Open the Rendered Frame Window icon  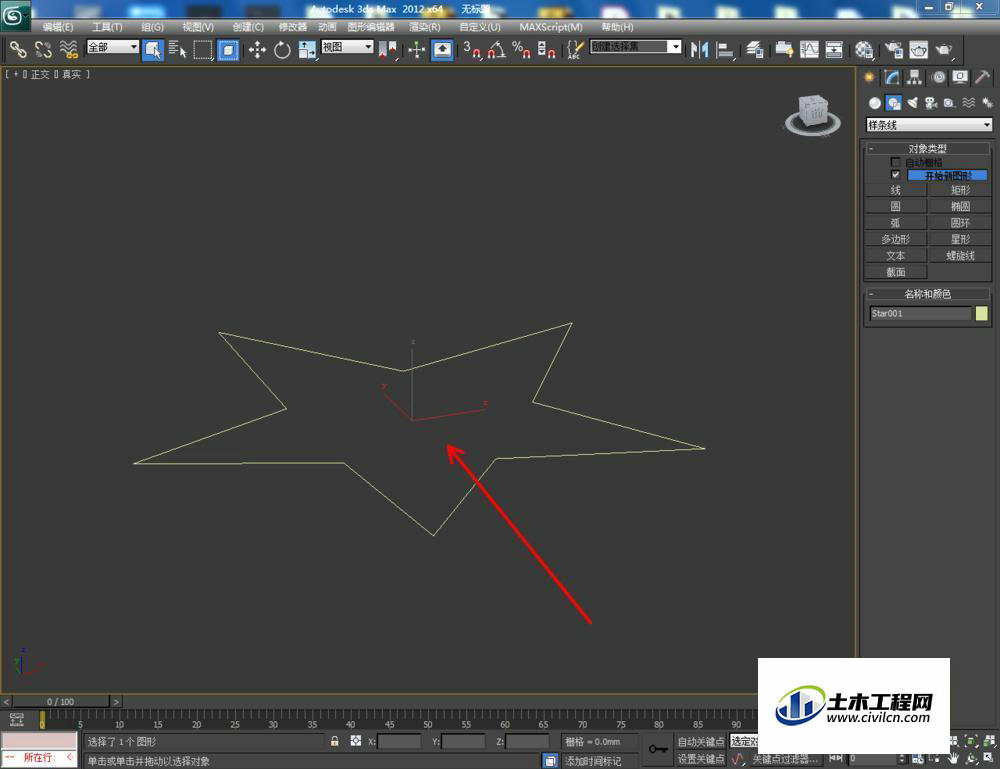(918, 50)
